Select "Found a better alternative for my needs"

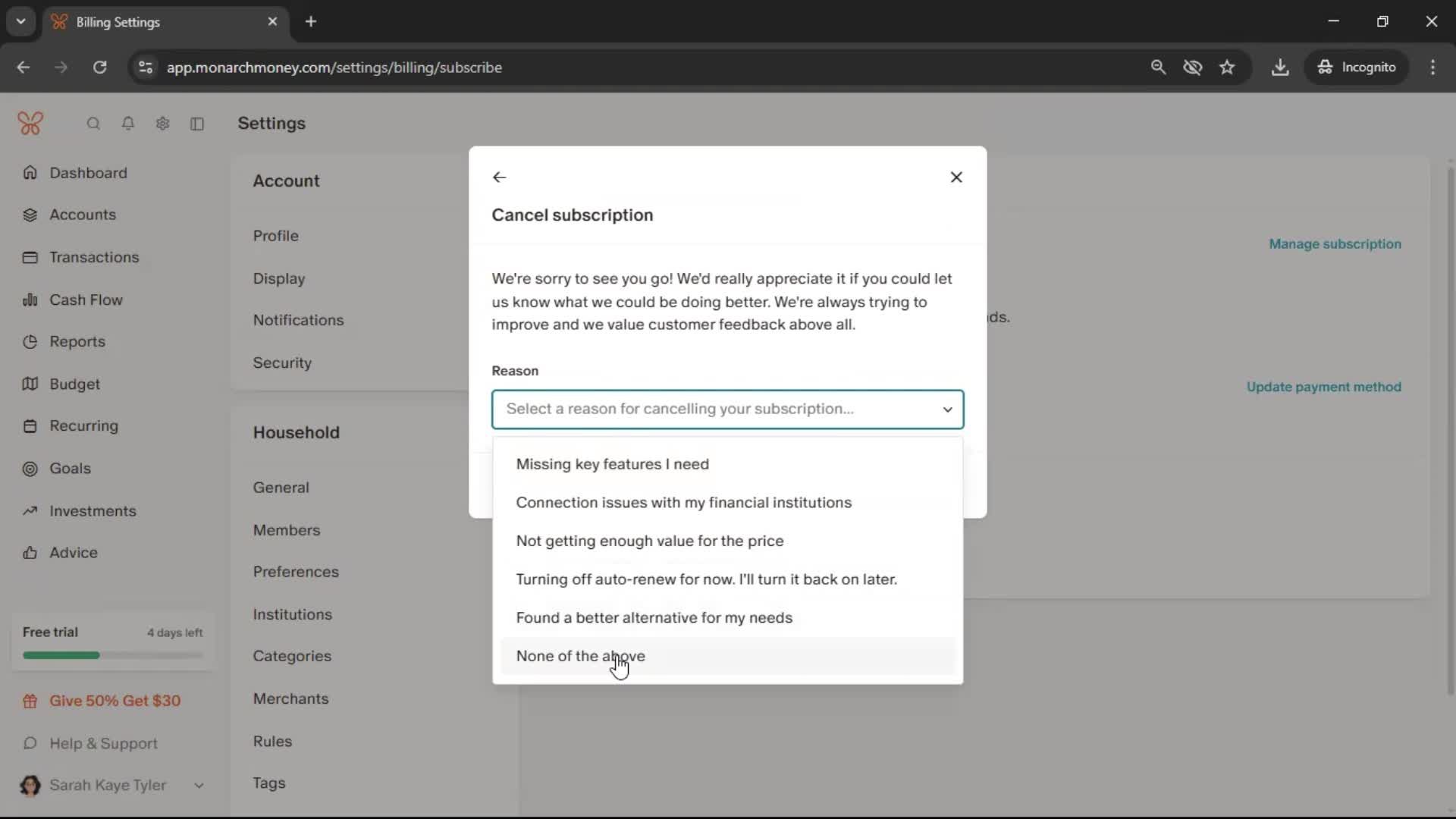pos(654,617)
